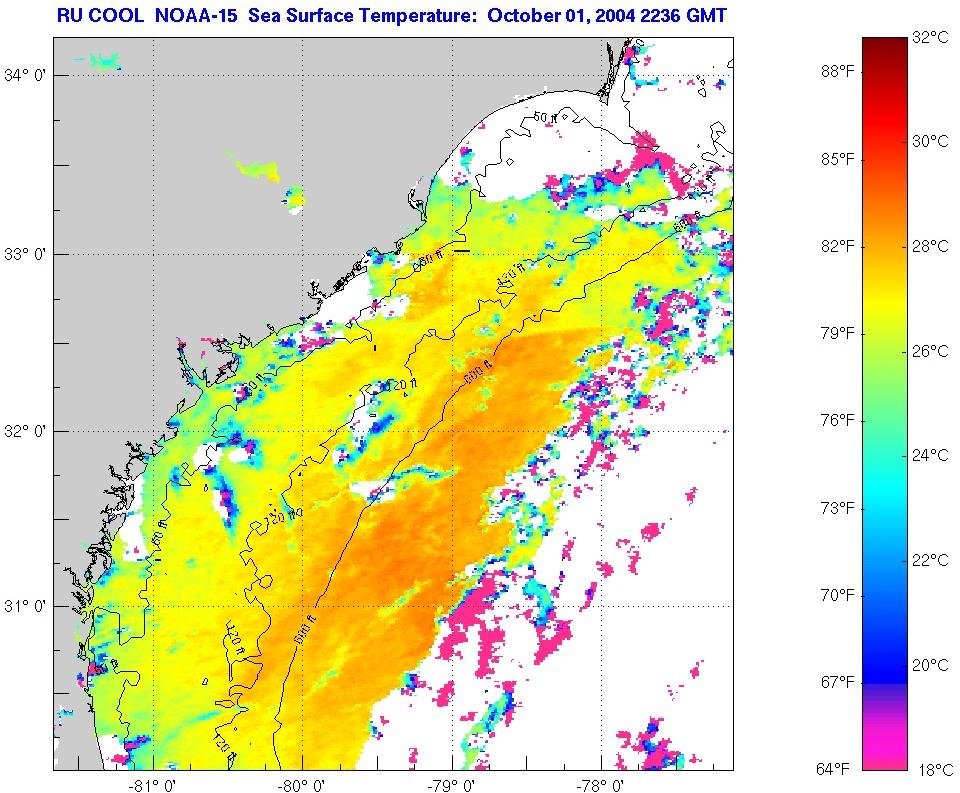
Task: Click the 85°F colorbar label
Action: (838, 159)
